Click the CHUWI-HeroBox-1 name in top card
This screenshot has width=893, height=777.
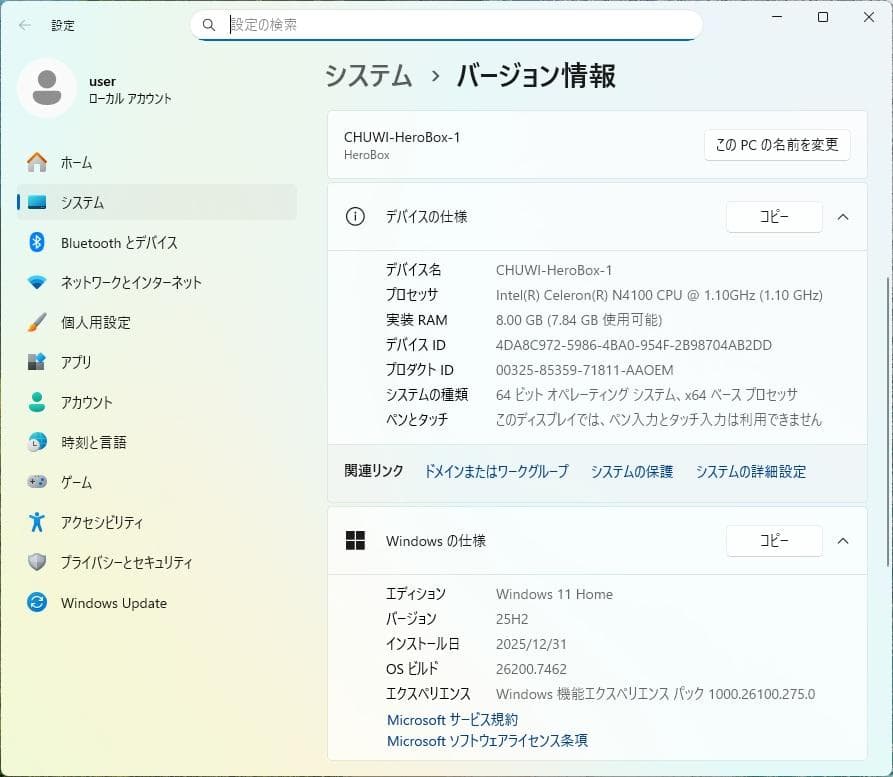pos(402,137)
